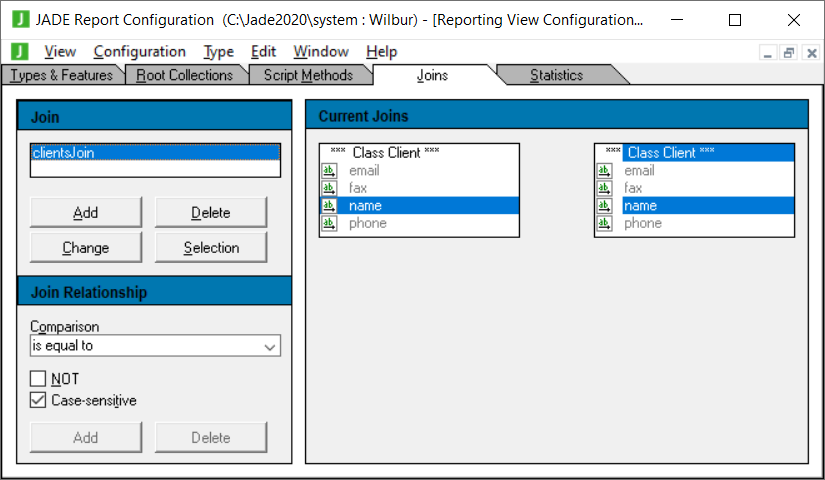Minimize the JADE Report Configuration window
The height and width of the screenshot is (480, 825).
tap(677, 20)
